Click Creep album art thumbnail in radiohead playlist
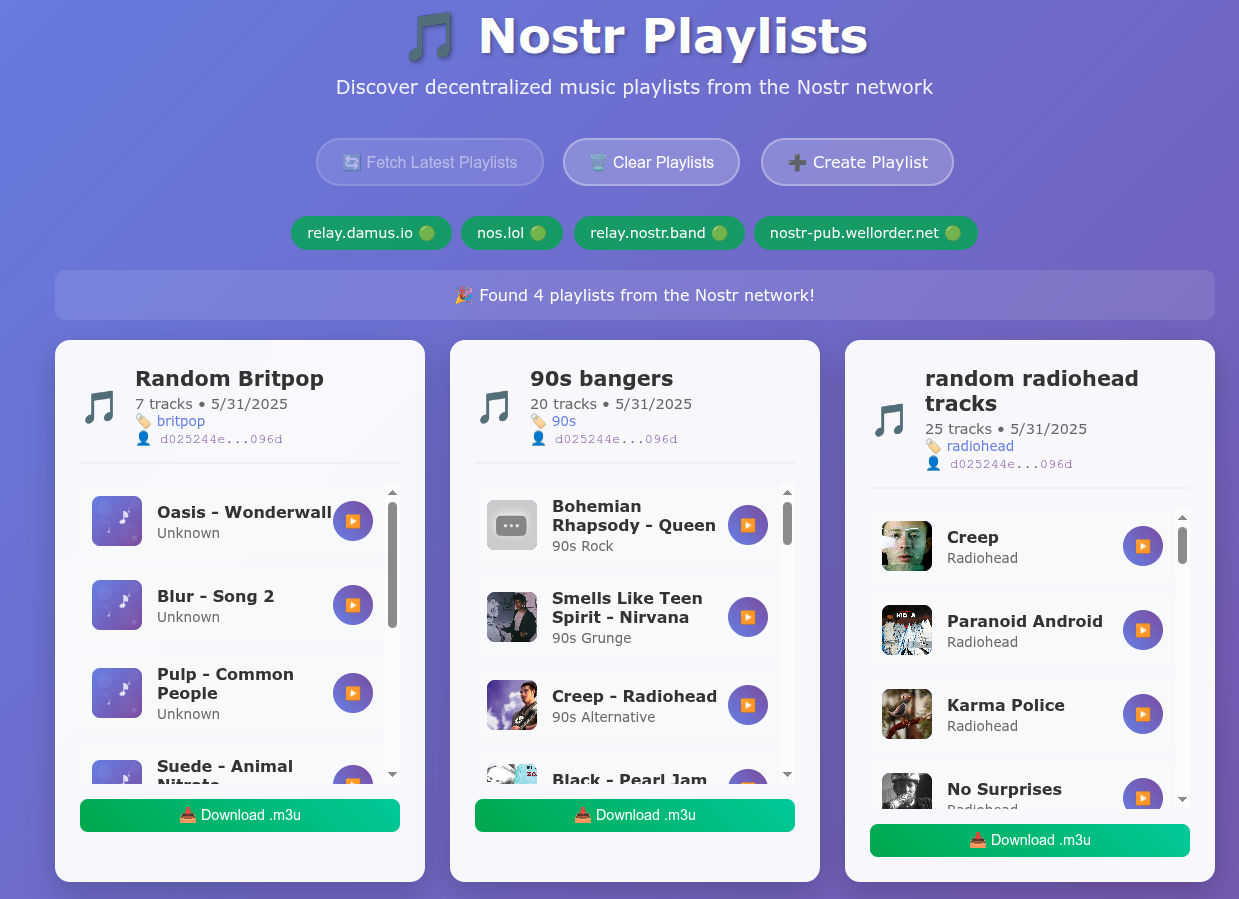 pyautogui.click(x=907, y=546)
